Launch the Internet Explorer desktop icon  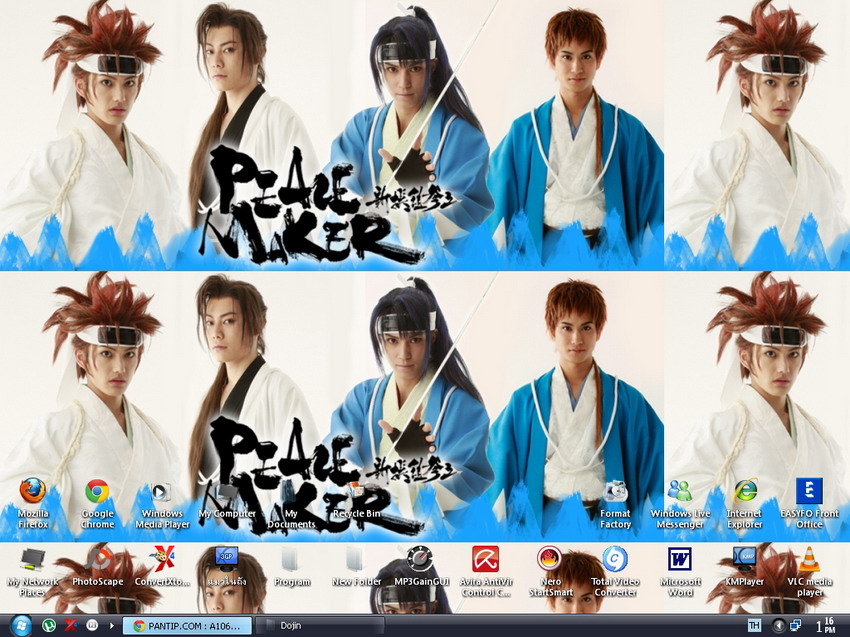coord(745,505)
